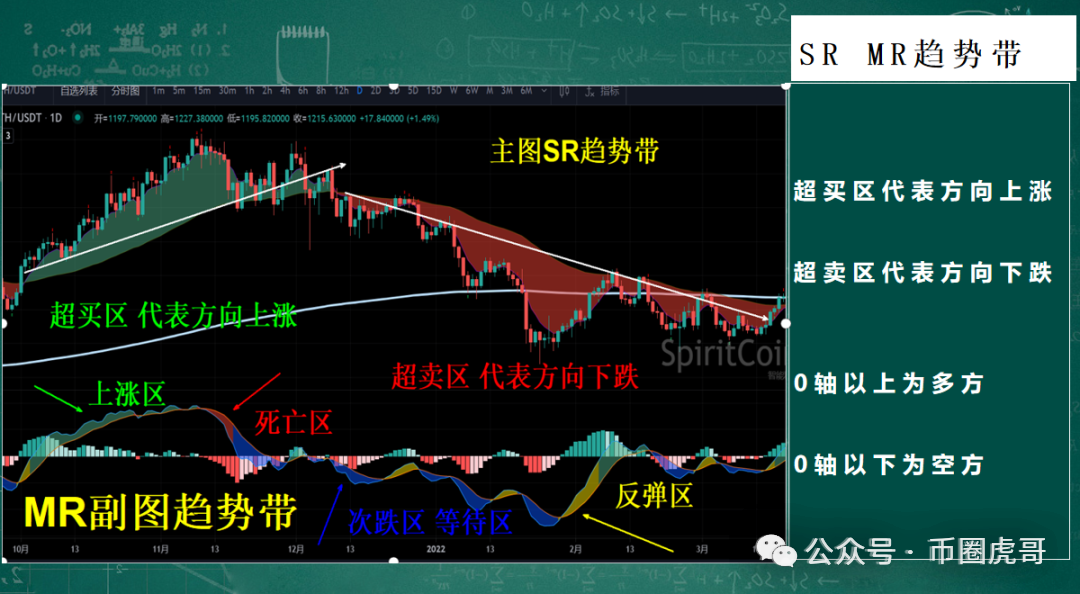The height and width of the screenshot is (594, 1080).
Task: Select the 1m timeframe
Action: tap(159, 91)
